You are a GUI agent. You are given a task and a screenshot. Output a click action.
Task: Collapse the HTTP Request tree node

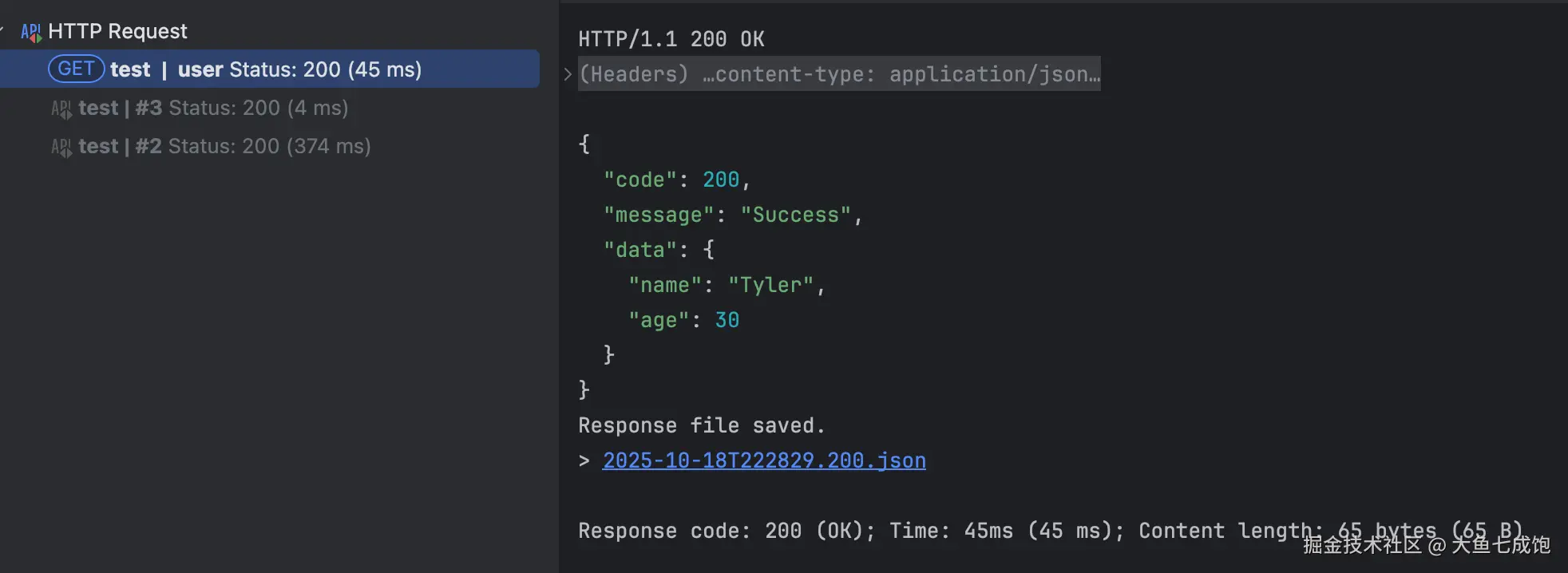point(2,31)
